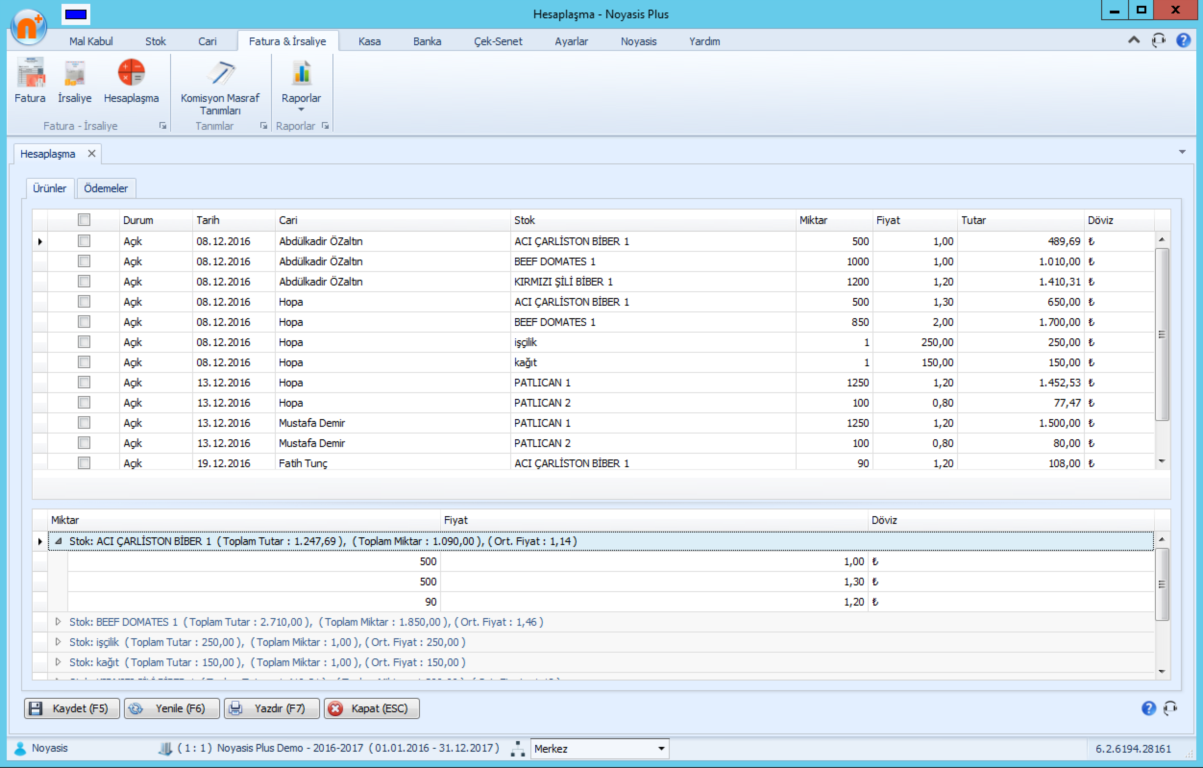The width and height of the screenshot is (1203, 768).
Task: Close with the Kapat (ESC) button
Action: (372, 708)
